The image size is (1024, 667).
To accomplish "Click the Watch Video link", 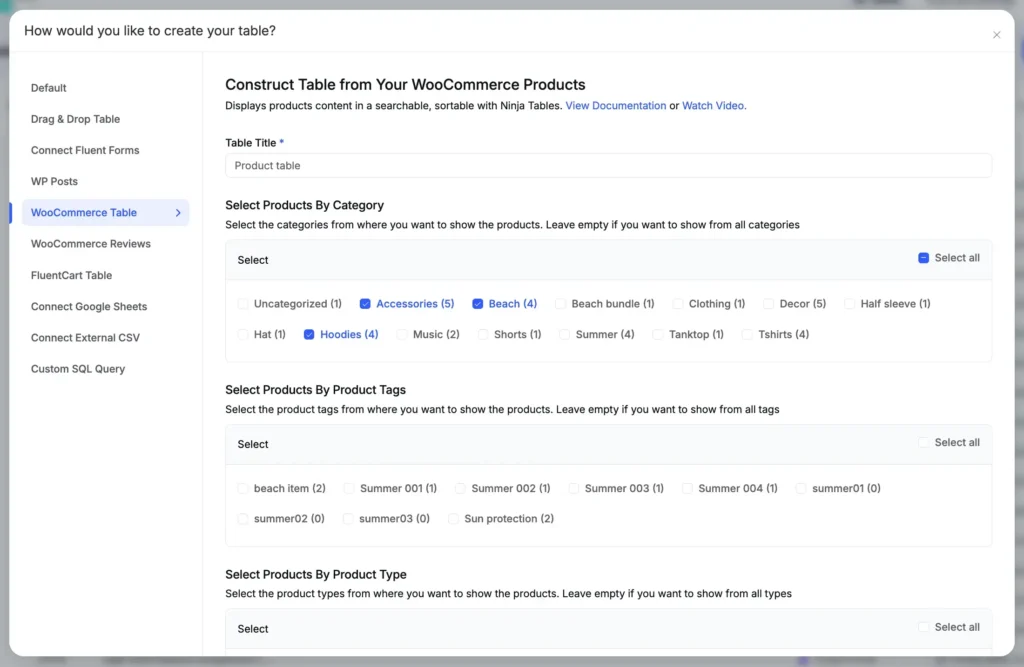I will tap(713, 105).
